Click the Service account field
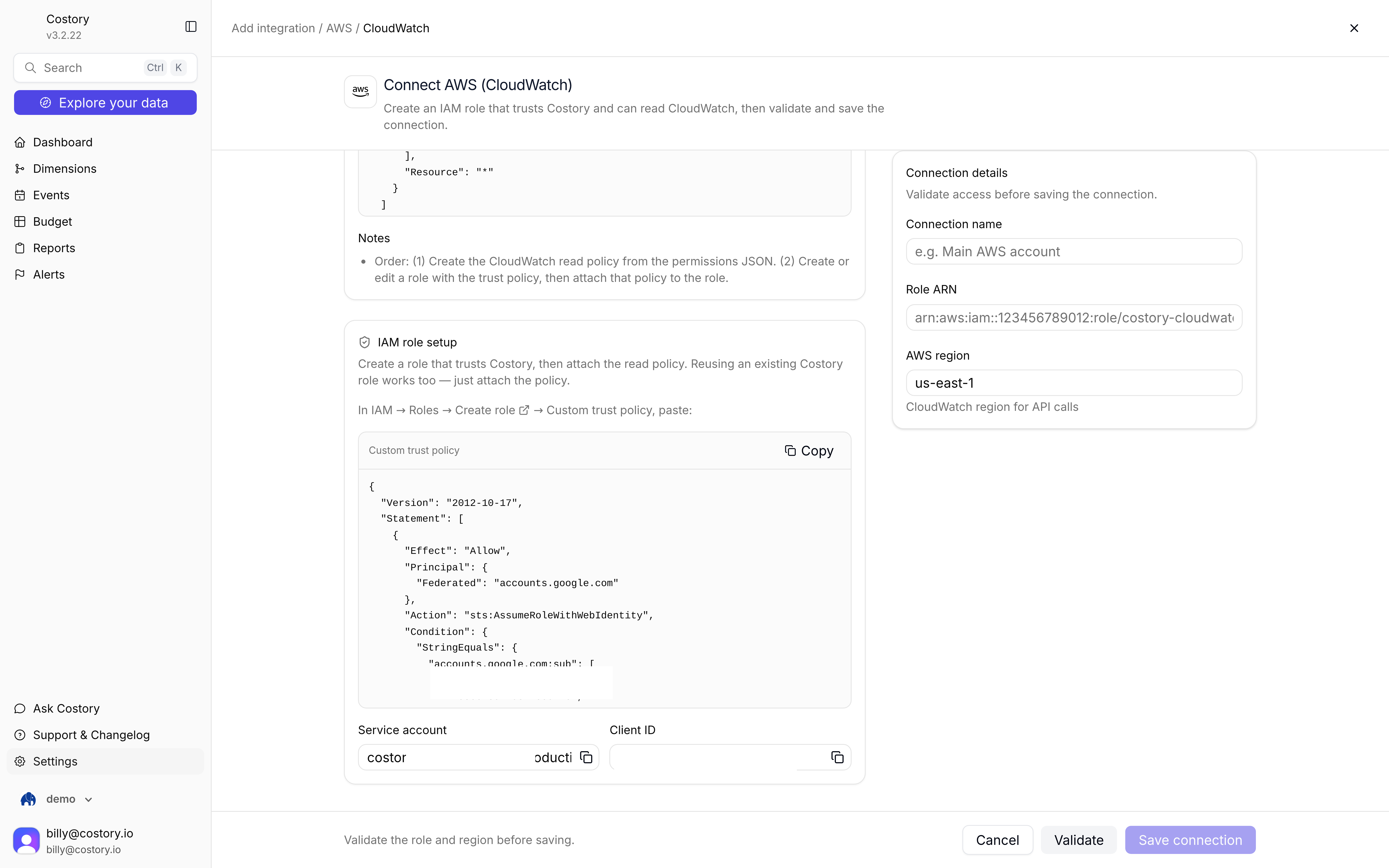 (479, 757)
